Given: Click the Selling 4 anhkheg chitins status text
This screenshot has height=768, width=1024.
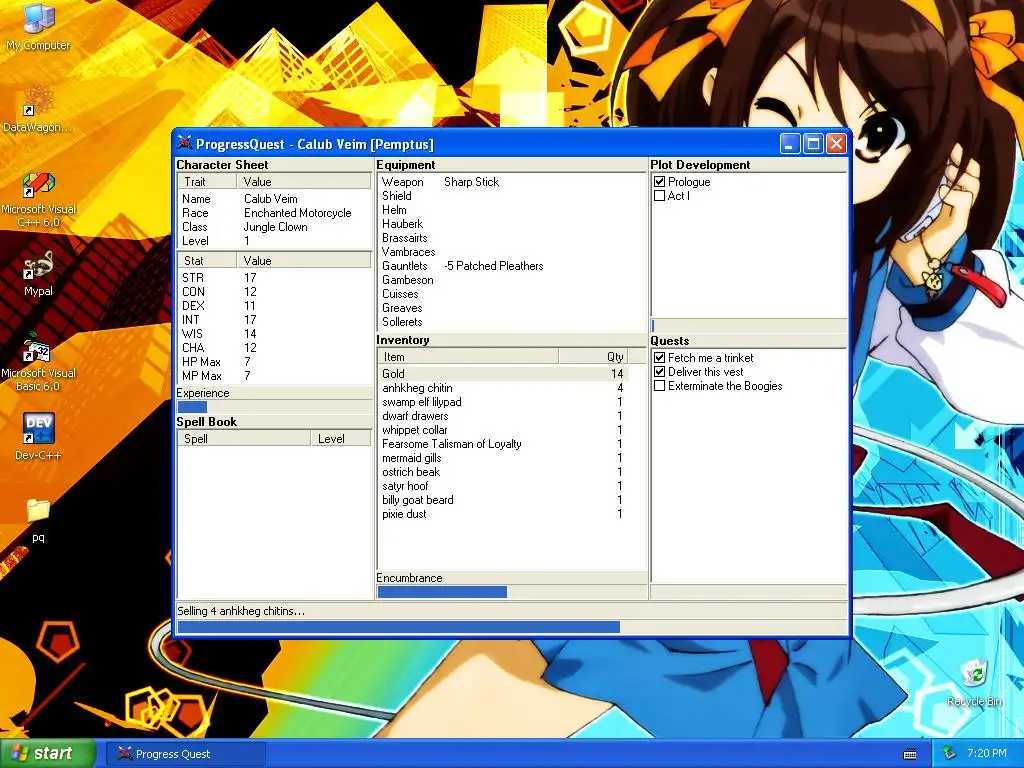Looking at the screenshot, I should pyautogui.click(x=241, y=611).
